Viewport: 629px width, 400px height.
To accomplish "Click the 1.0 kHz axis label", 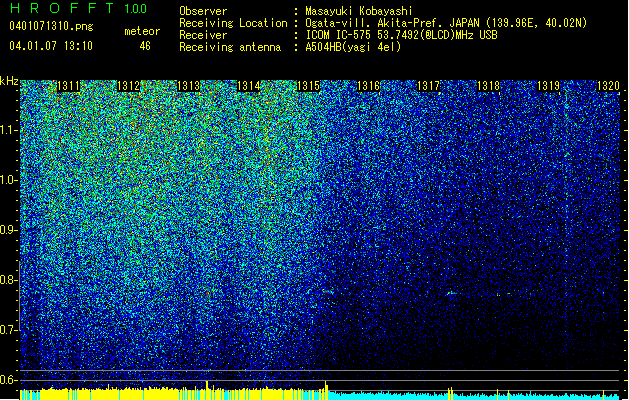I will [x=9, y=180].
